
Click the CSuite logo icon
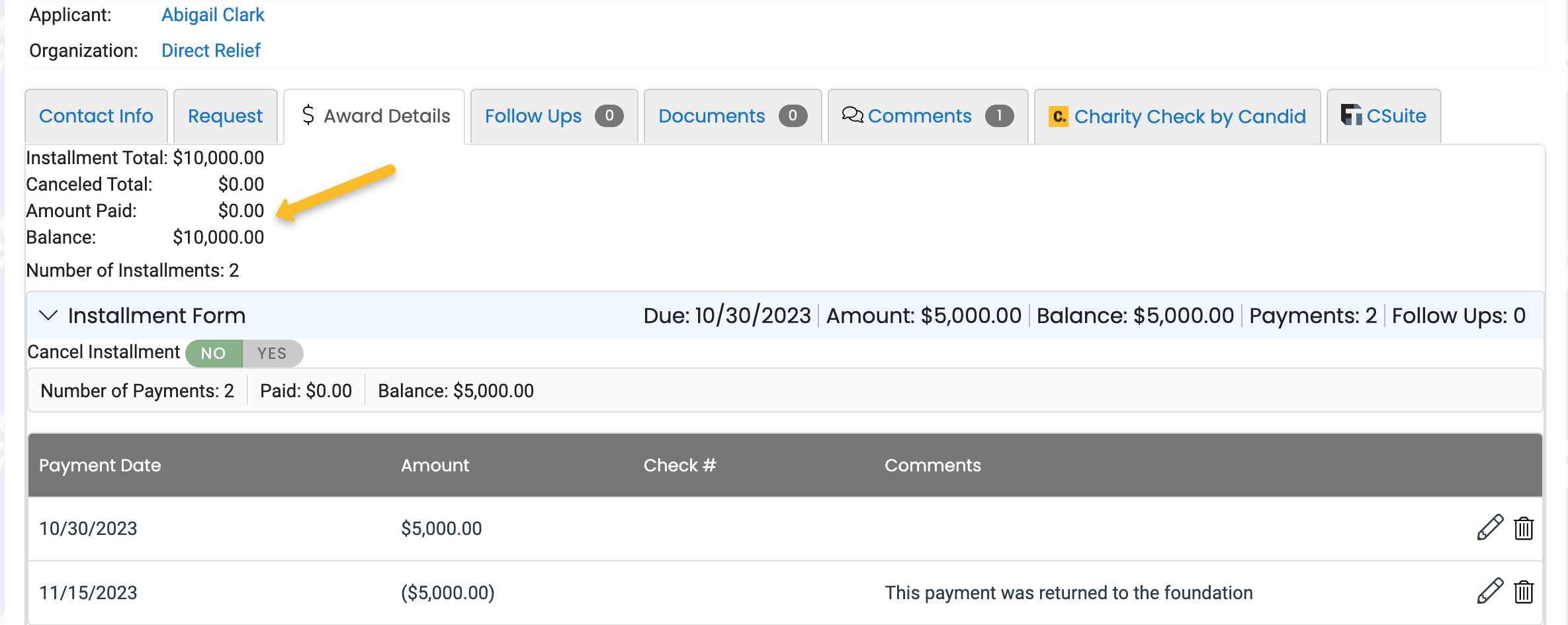[x=1350, y=115]
